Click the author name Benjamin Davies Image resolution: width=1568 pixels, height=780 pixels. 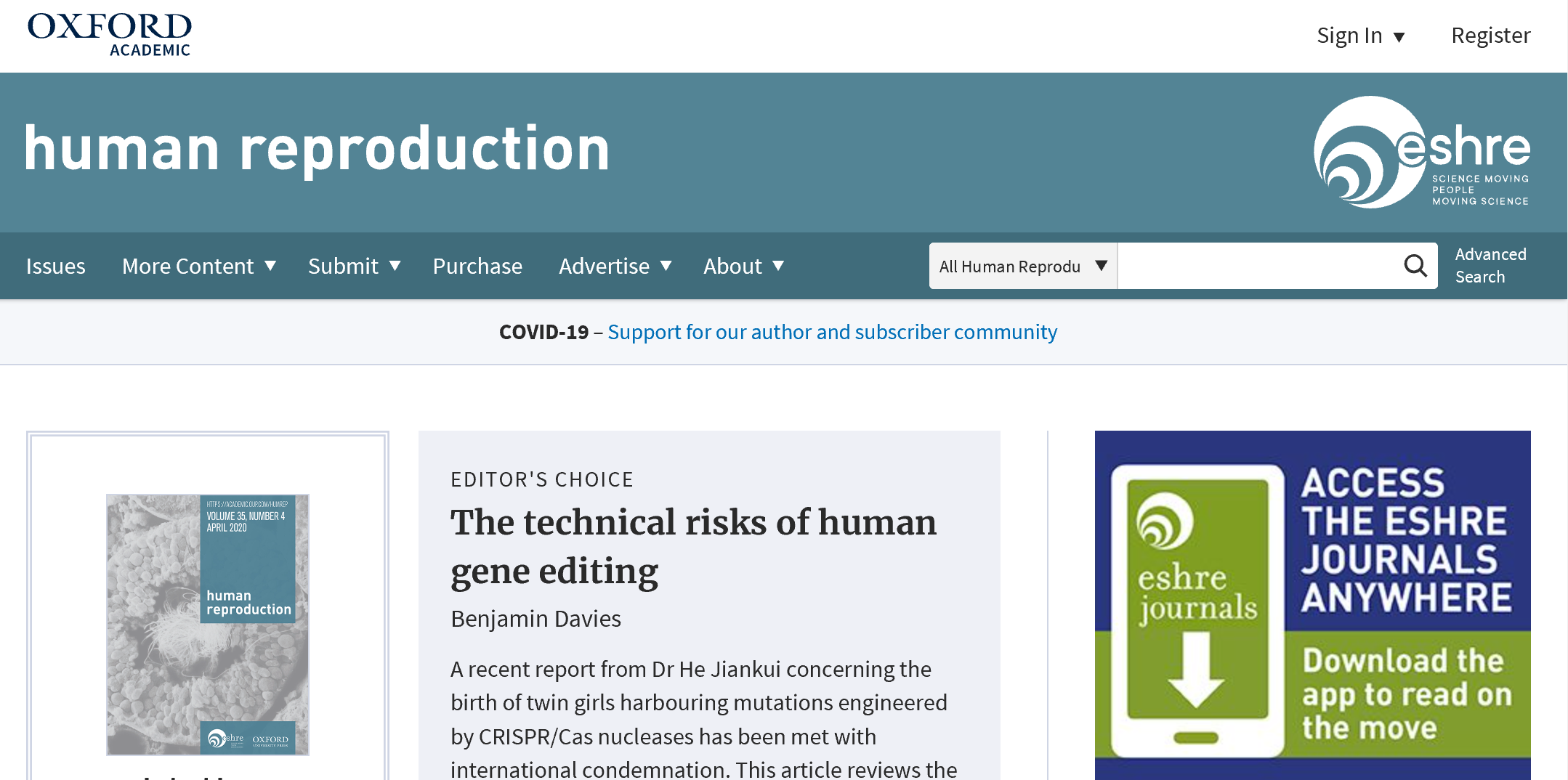point(536,619)
